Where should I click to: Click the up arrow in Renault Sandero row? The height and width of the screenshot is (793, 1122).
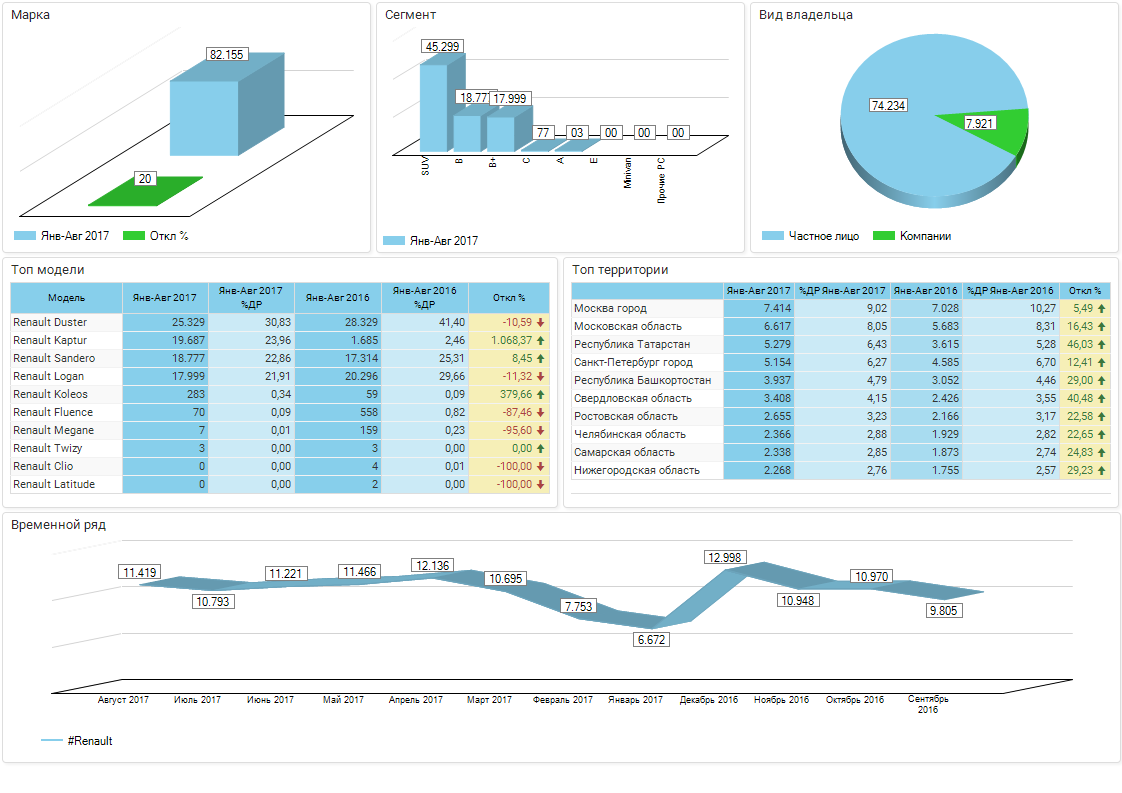tap(541, 358)
